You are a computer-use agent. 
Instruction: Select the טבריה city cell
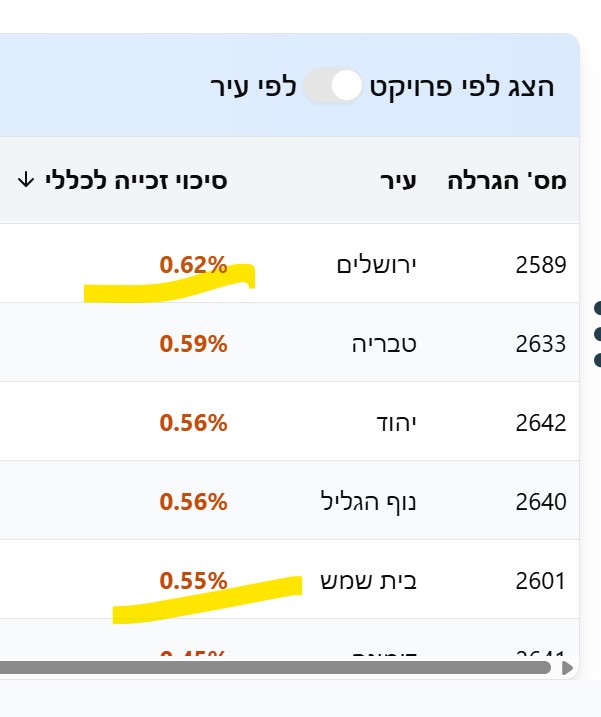point(384,344)
